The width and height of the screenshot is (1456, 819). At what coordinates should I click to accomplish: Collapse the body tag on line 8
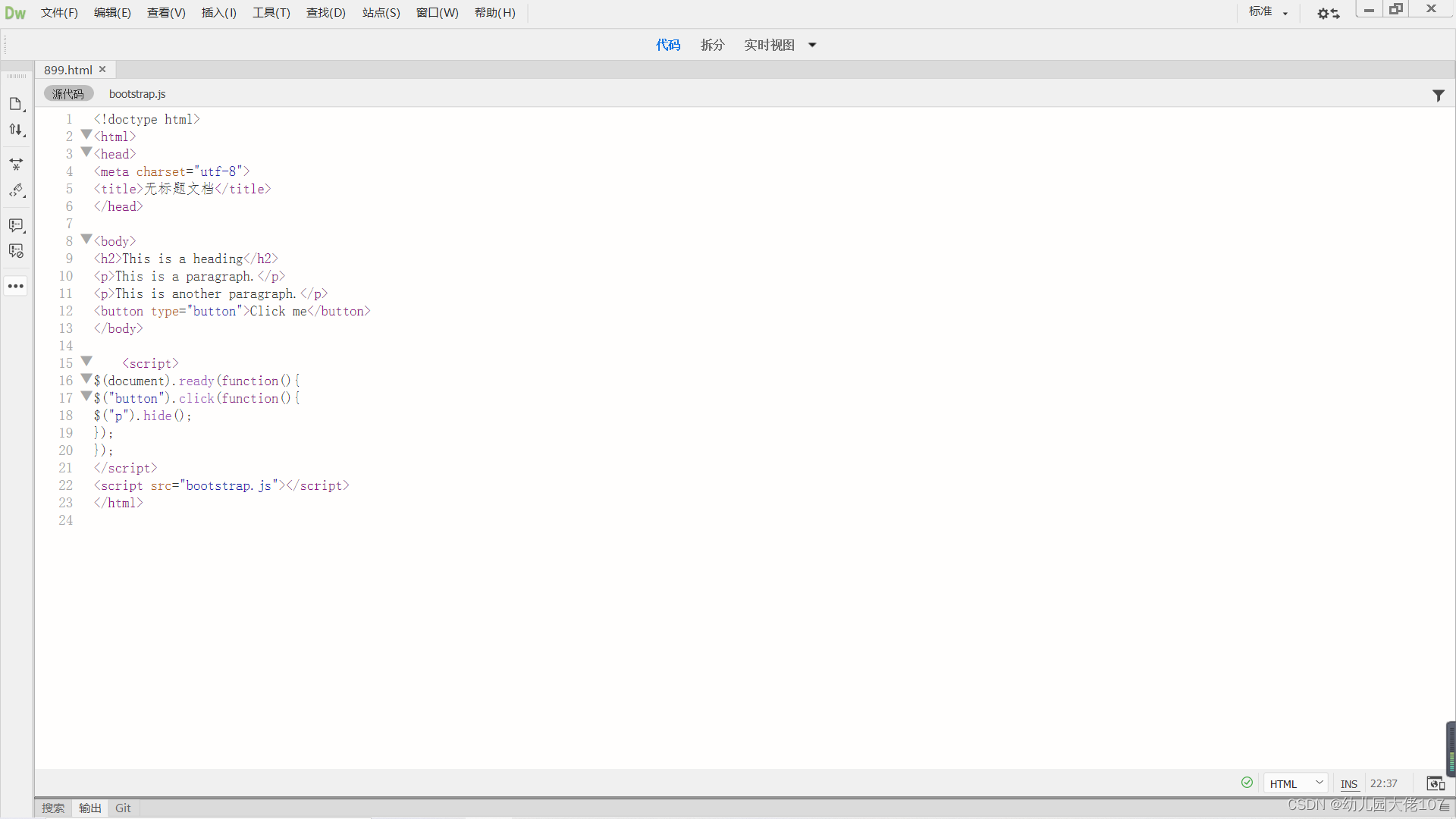coord(86,240)
